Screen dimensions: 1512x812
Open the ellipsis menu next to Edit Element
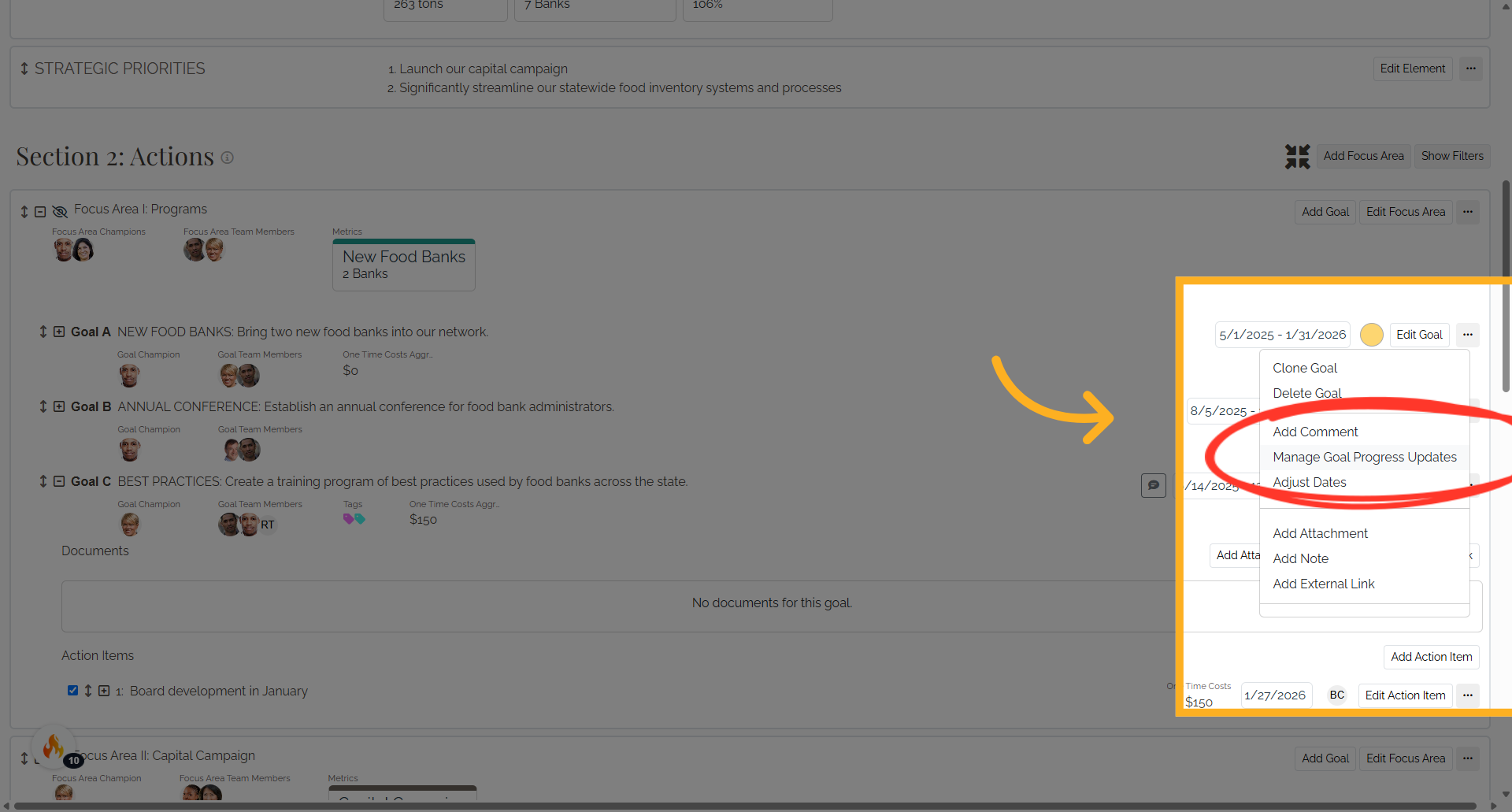(1471, 69)
